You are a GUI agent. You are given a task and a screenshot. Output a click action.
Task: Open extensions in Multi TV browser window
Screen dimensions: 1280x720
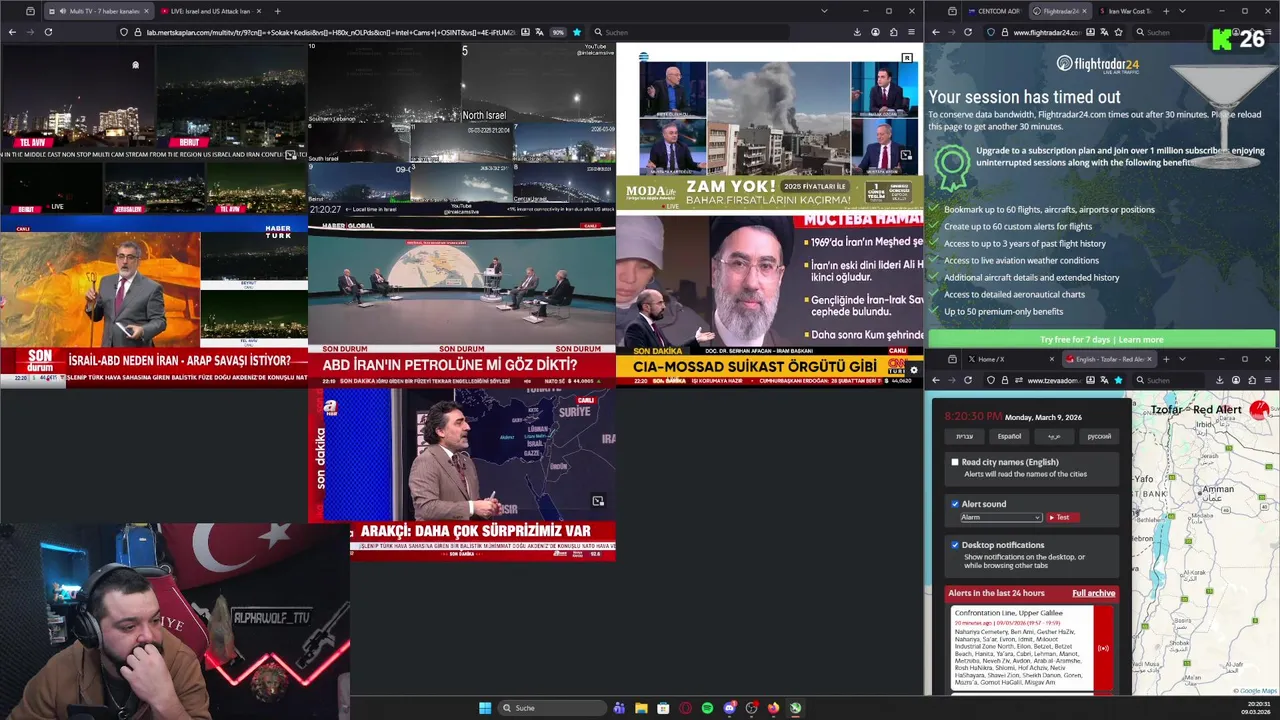pyautogui.click(x=893, y=32)
